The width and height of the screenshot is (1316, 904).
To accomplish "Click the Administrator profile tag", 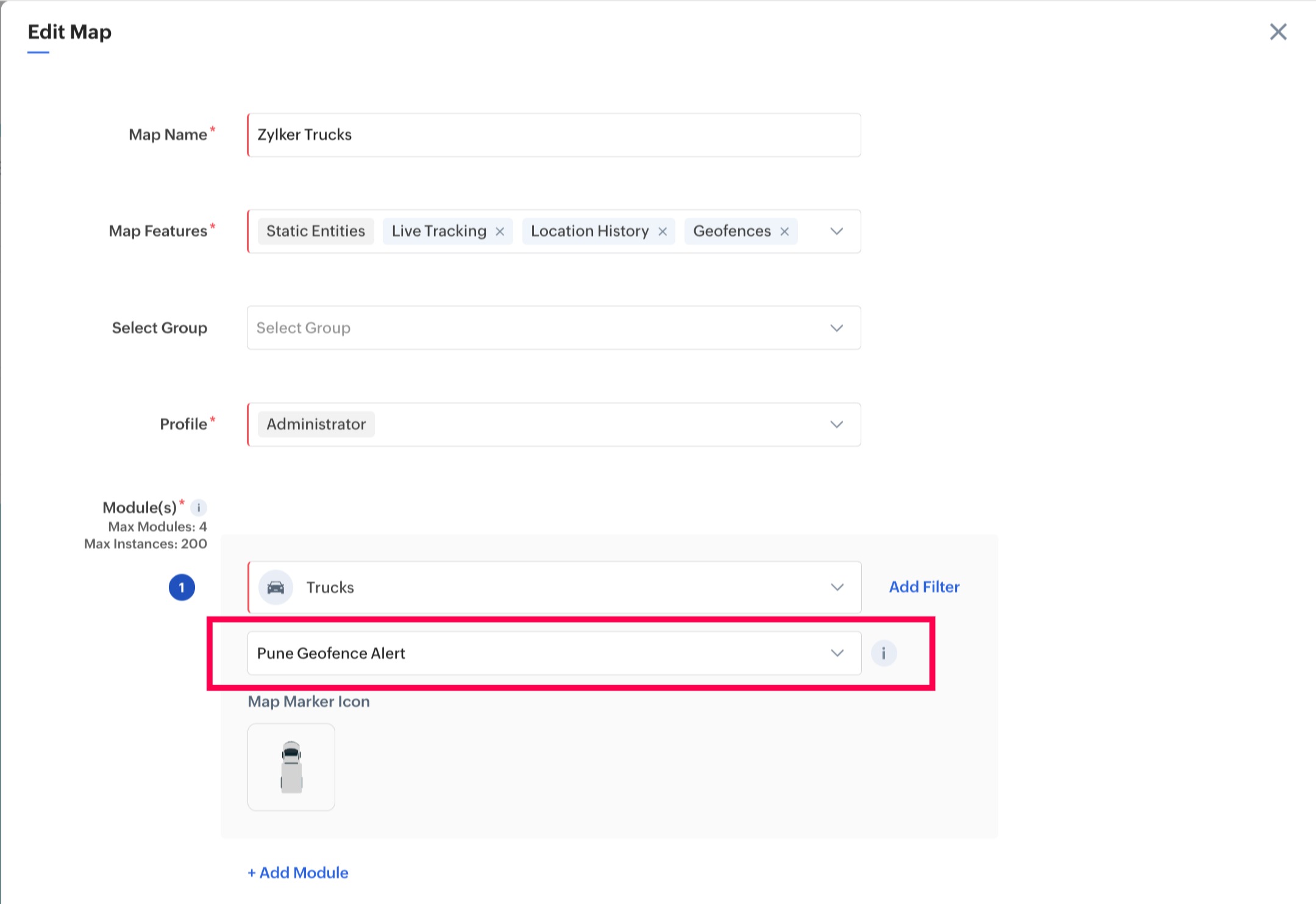I will click(316, 424).
